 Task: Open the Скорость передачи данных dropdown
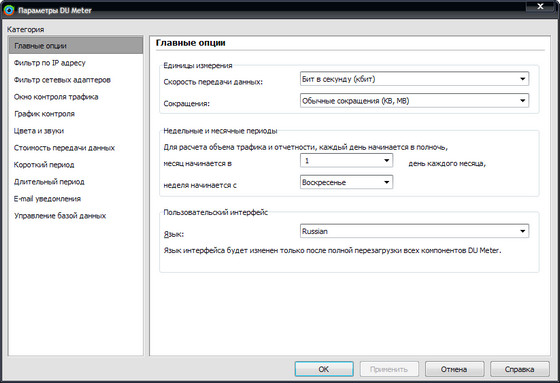tap(414, 79)
